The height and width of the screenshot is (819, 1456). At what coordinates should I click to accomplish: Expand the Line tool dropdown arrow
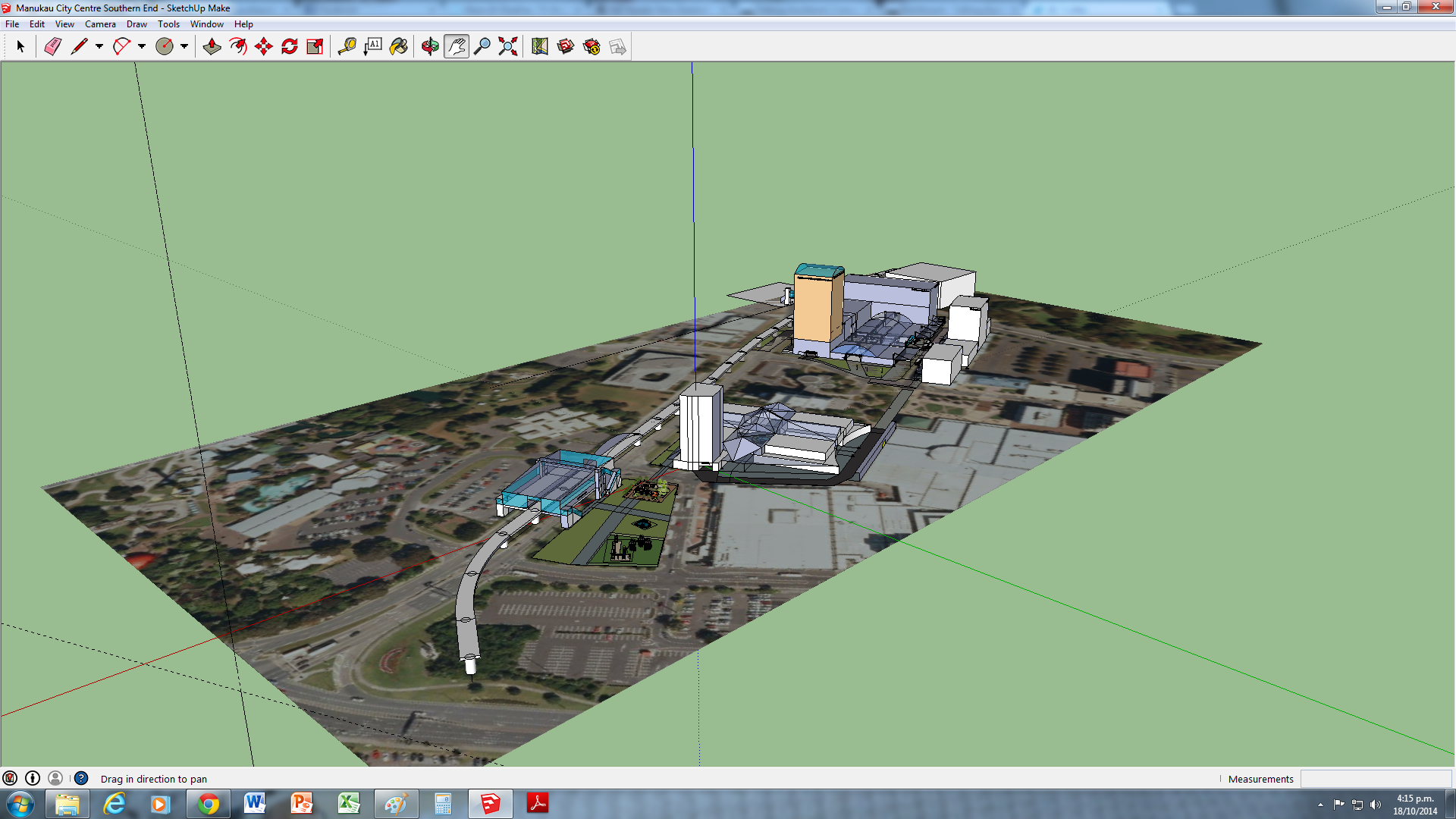(x=99, y=47)
